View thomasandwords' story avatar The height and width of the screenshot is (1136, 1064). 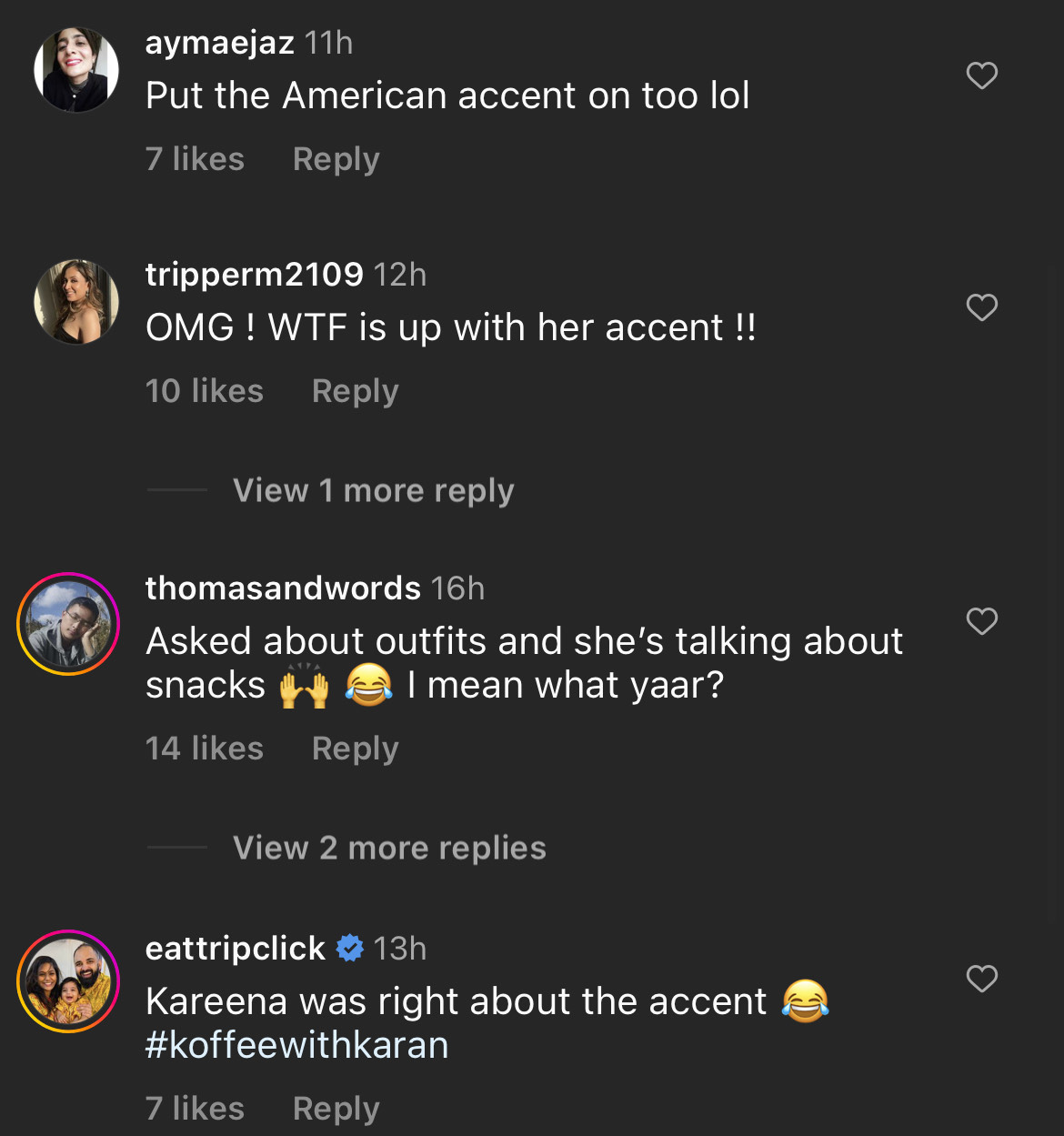(x=68, y=624)
